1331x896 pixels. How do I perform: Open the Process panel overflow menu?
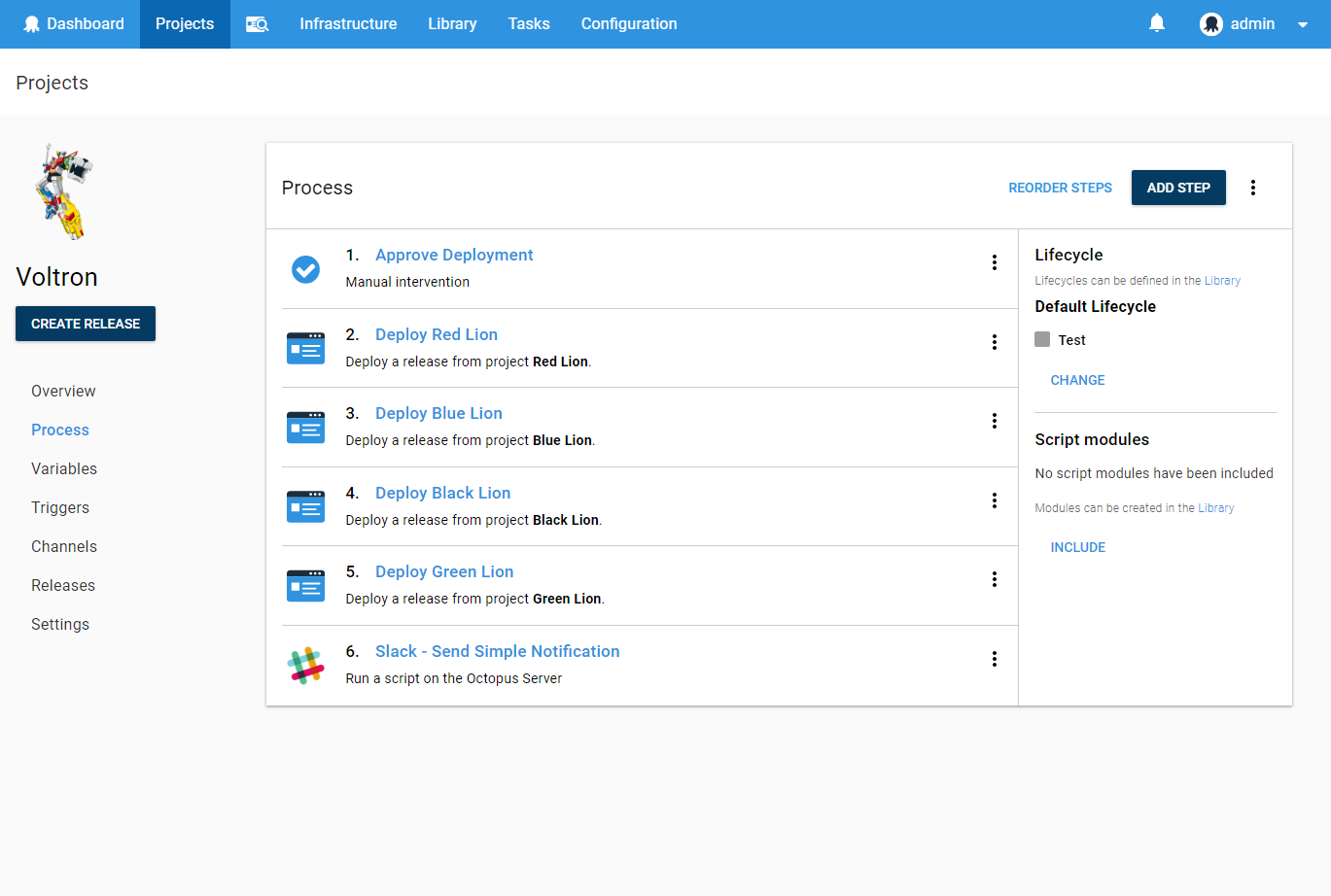click(1253, 187)
